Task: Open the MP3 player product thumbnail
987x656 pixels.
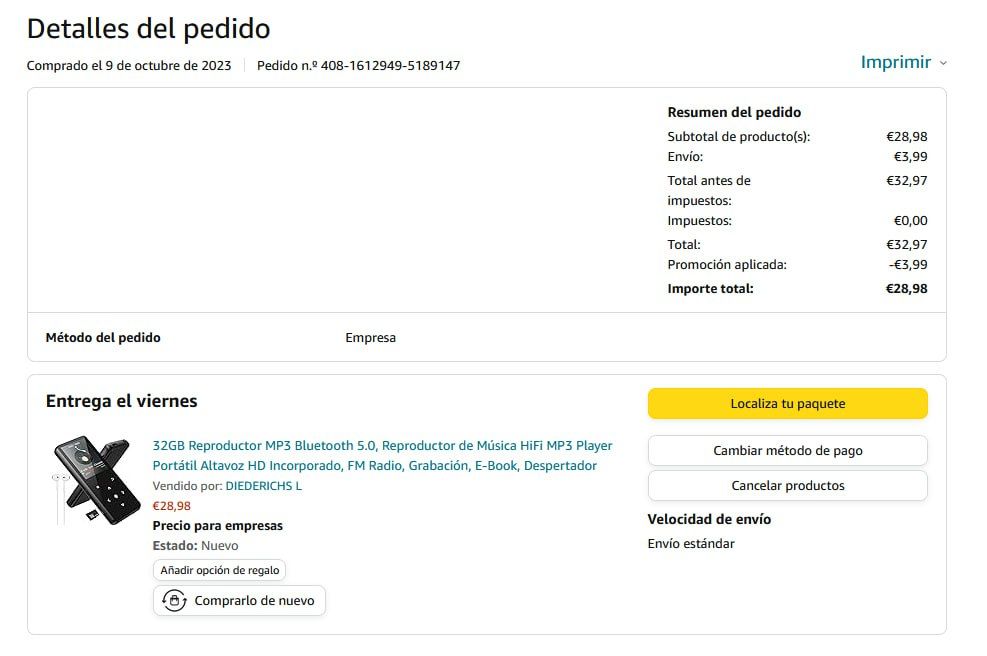Action: 91,481
